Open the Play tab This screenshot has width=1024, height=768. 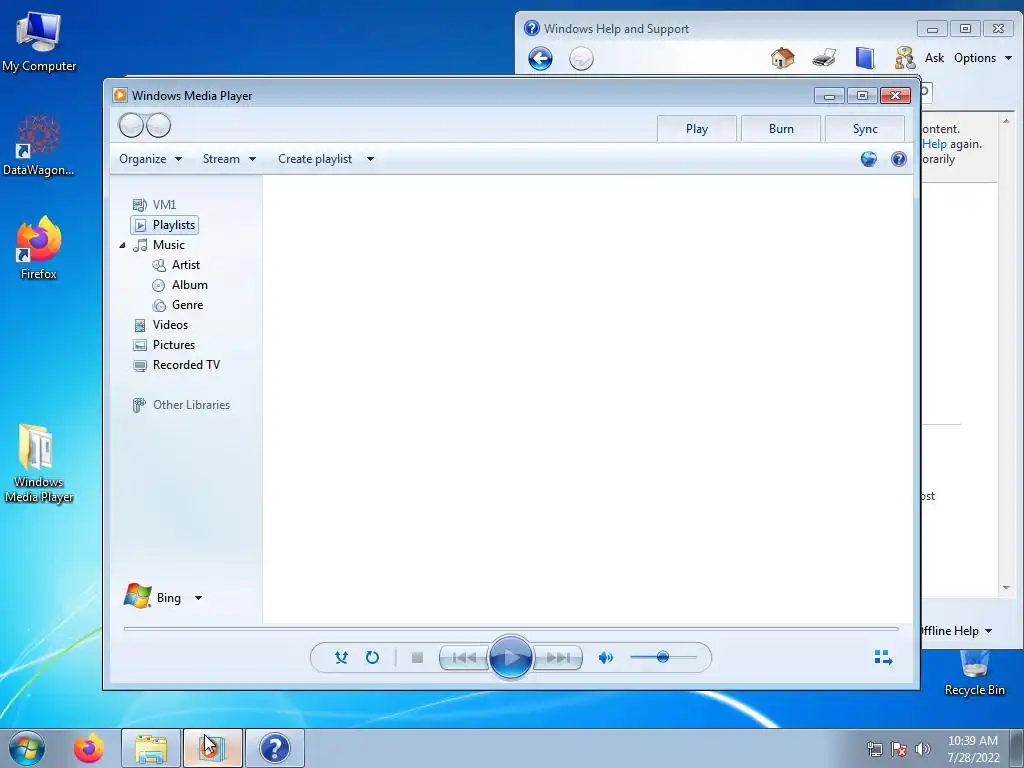(x=697, y=129)
